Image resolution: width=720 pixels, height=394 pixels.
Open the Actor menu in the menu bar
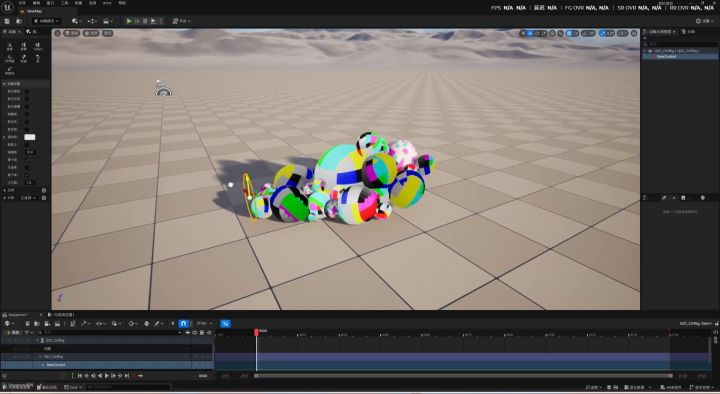107,3
